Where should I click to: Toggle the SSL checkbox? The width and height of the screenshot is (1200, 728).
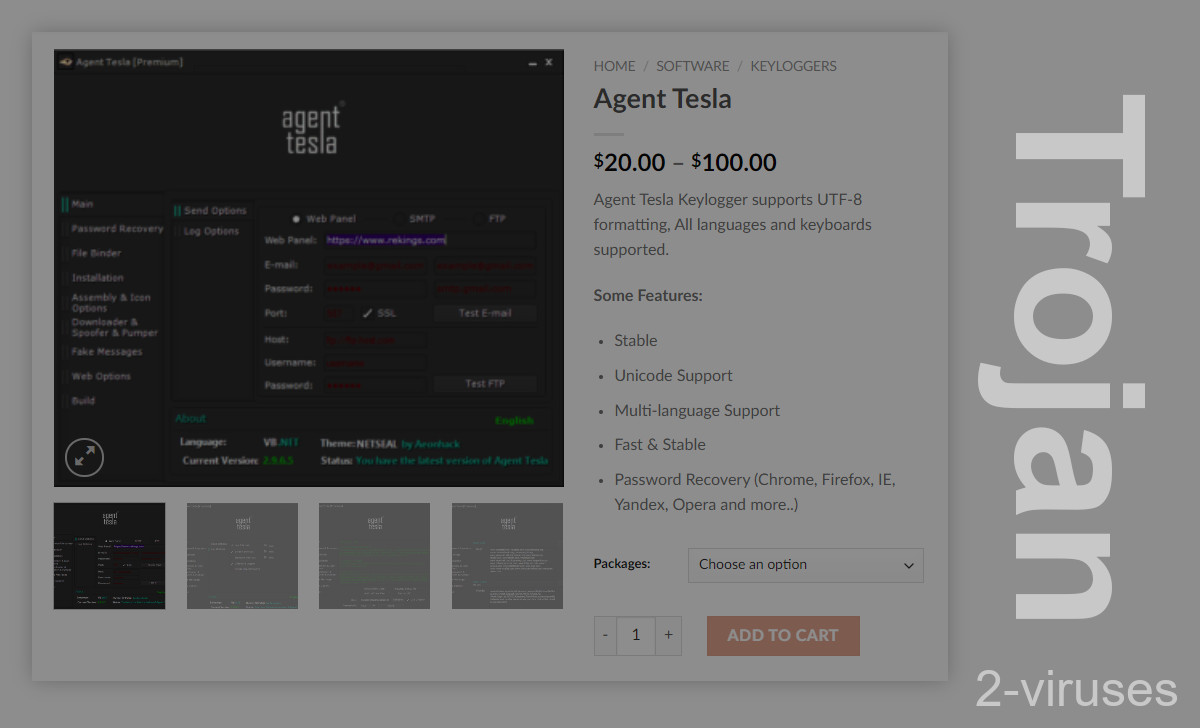click(368, 313)
